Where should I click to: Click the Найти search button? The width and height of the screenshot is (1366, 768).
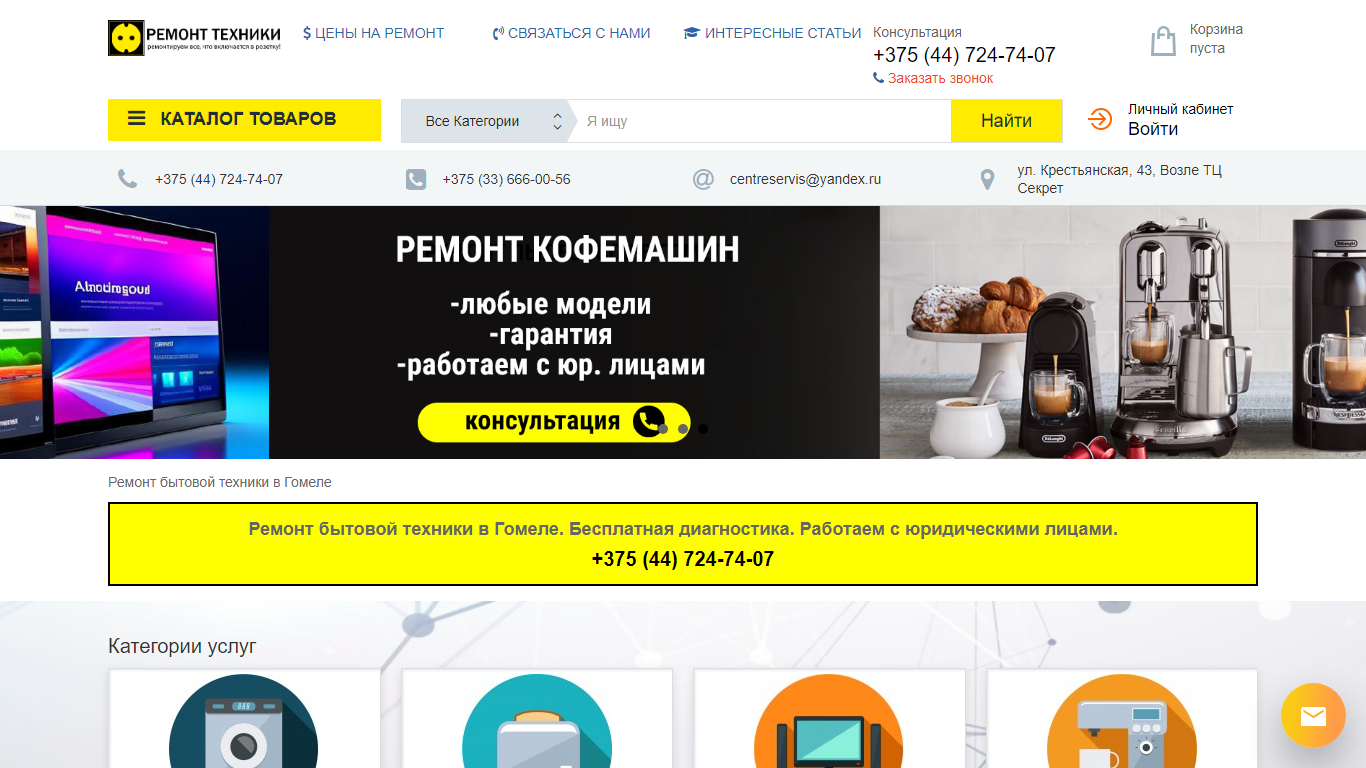tap(1006, 121)
